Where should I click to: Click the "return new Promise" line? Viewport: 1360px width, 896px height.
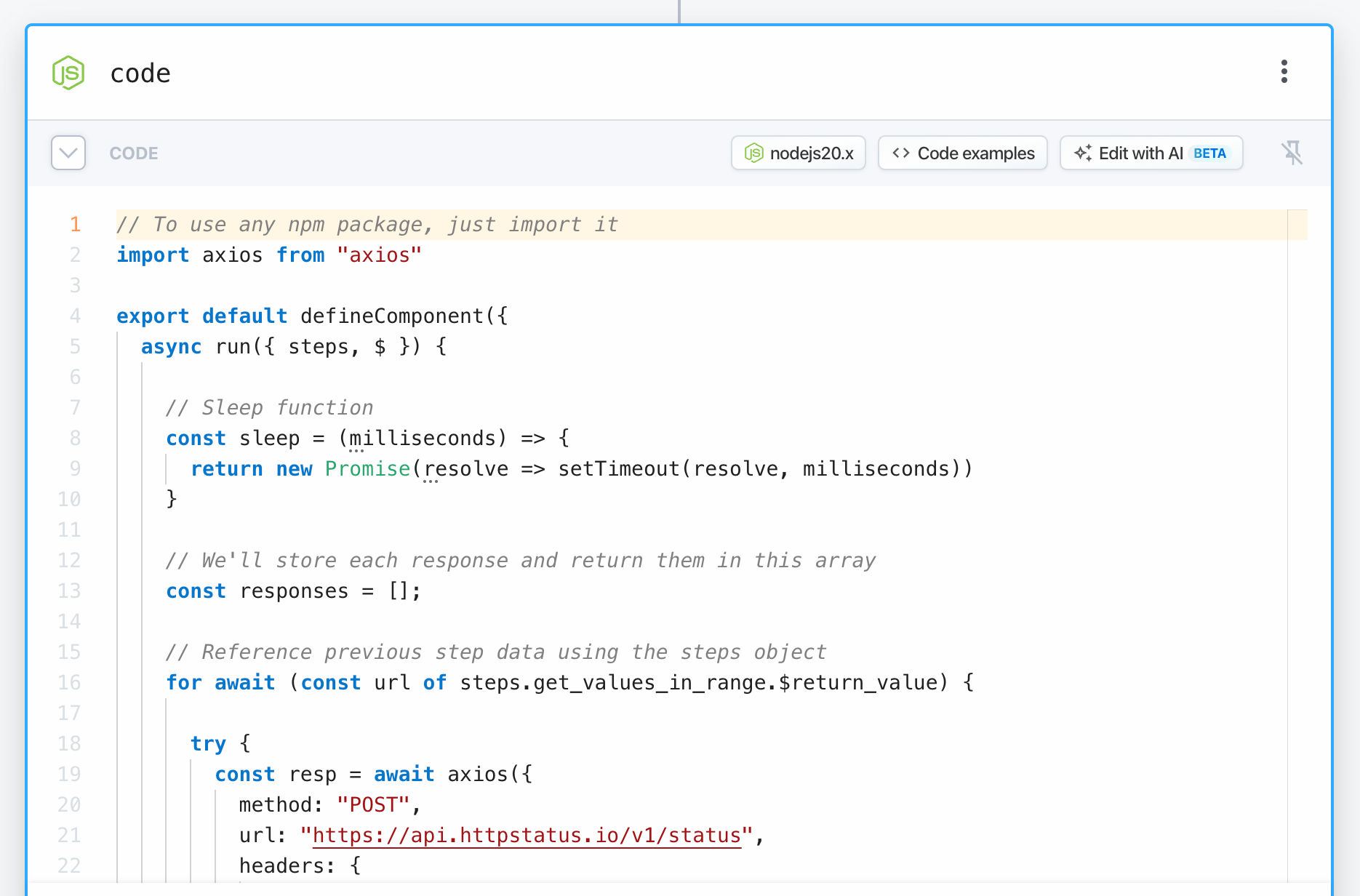pyautogui.click(x=581, y=468)
